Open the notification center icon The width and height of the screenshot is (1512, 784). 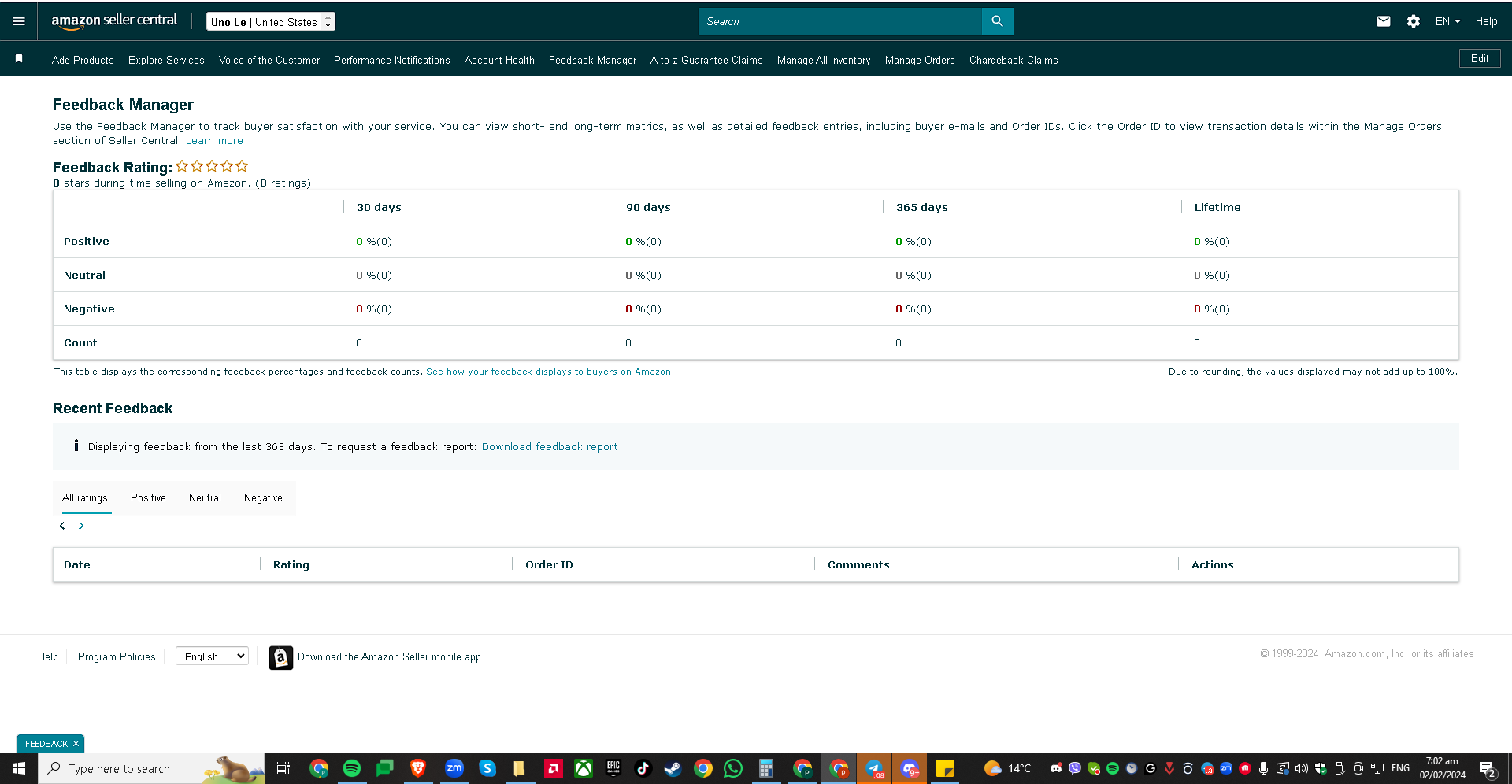[x=1488, y=769]
